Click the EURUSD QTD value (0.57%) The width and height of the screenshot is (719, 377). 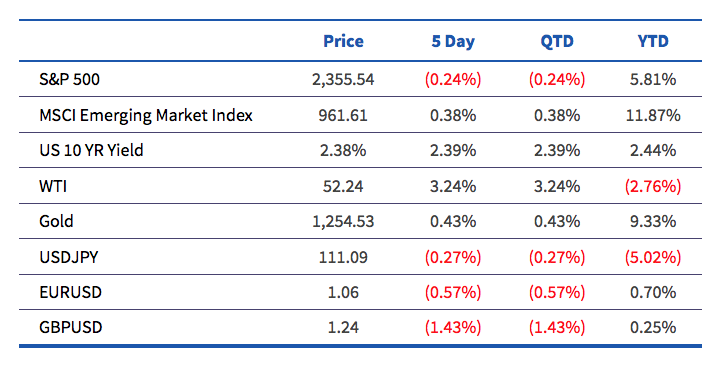pos(557,292)
